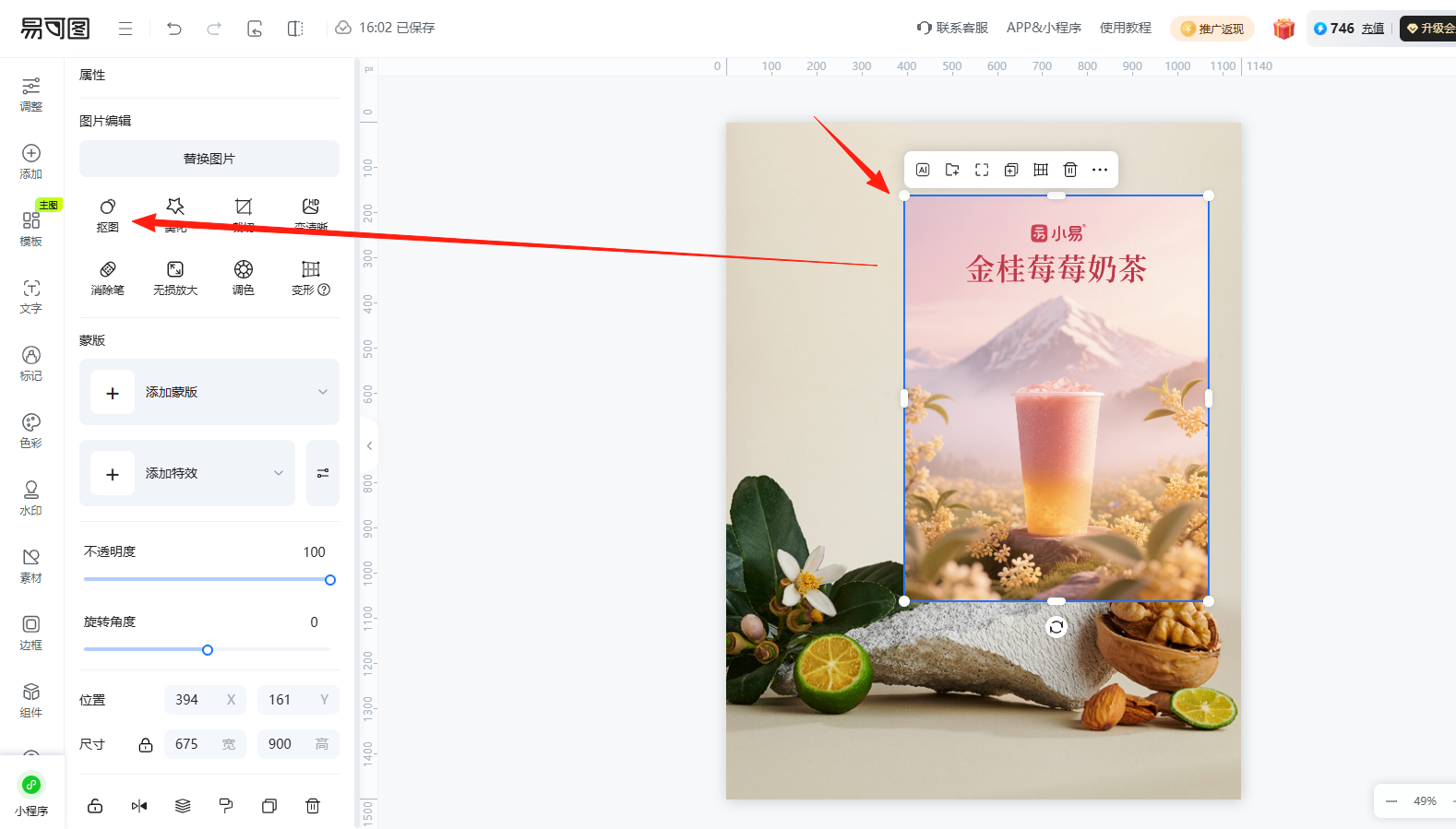Open the 添加 sidebar tab
Screen dimensions: 1456x829
pyautogui.click(x=31, y=161)
